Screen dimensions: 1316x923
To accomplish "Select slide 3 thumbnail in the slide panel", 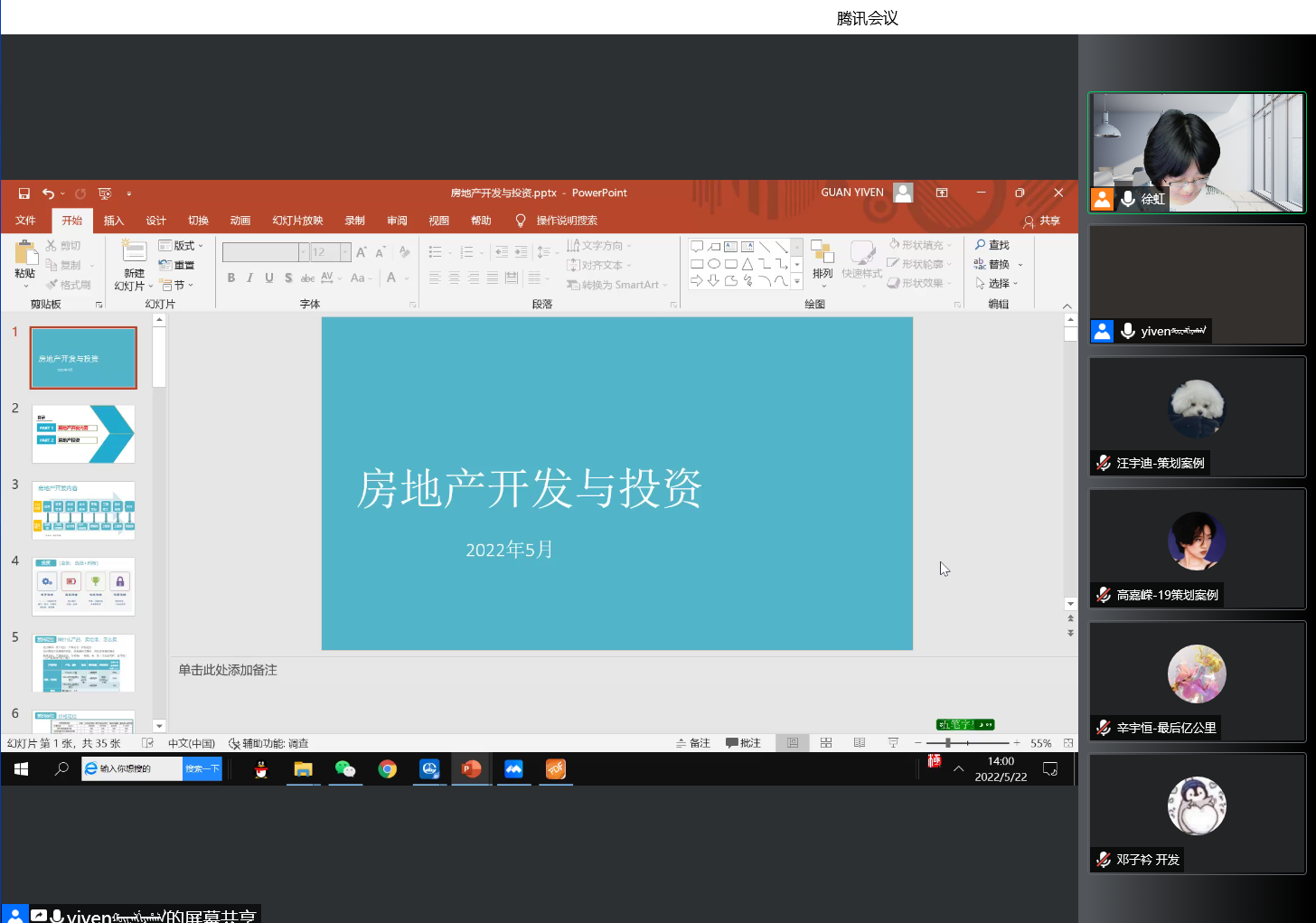I will click(x=83, y=510).
